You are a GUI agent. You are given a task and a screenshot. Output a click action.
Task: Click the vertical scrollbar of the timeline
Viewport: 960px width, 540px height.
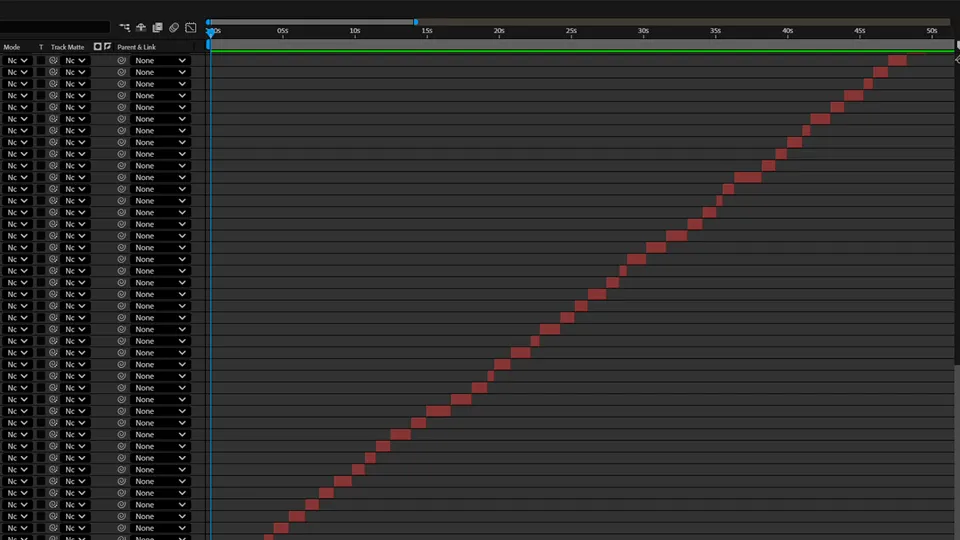[957, 452]
